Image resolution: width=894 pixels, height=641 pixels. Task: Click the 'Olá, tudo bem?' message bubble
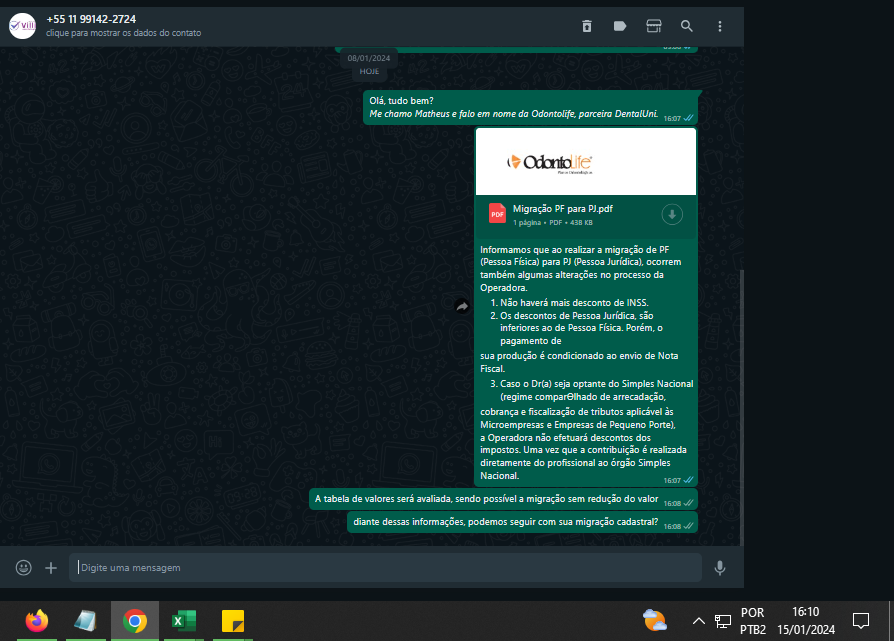(531, 107)
